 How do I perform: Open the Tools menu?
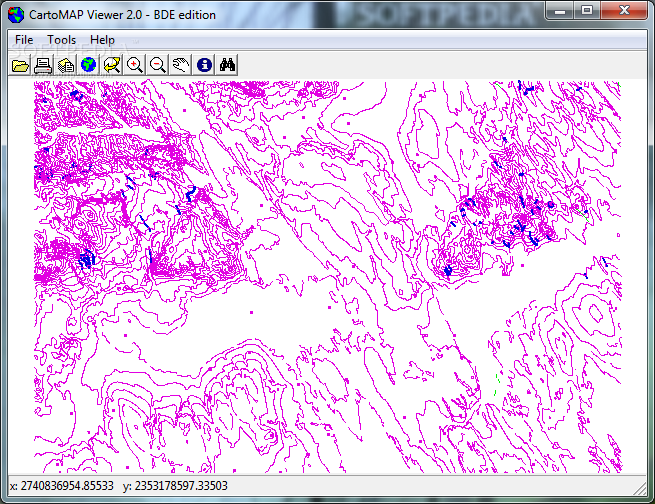coord(61,40)
